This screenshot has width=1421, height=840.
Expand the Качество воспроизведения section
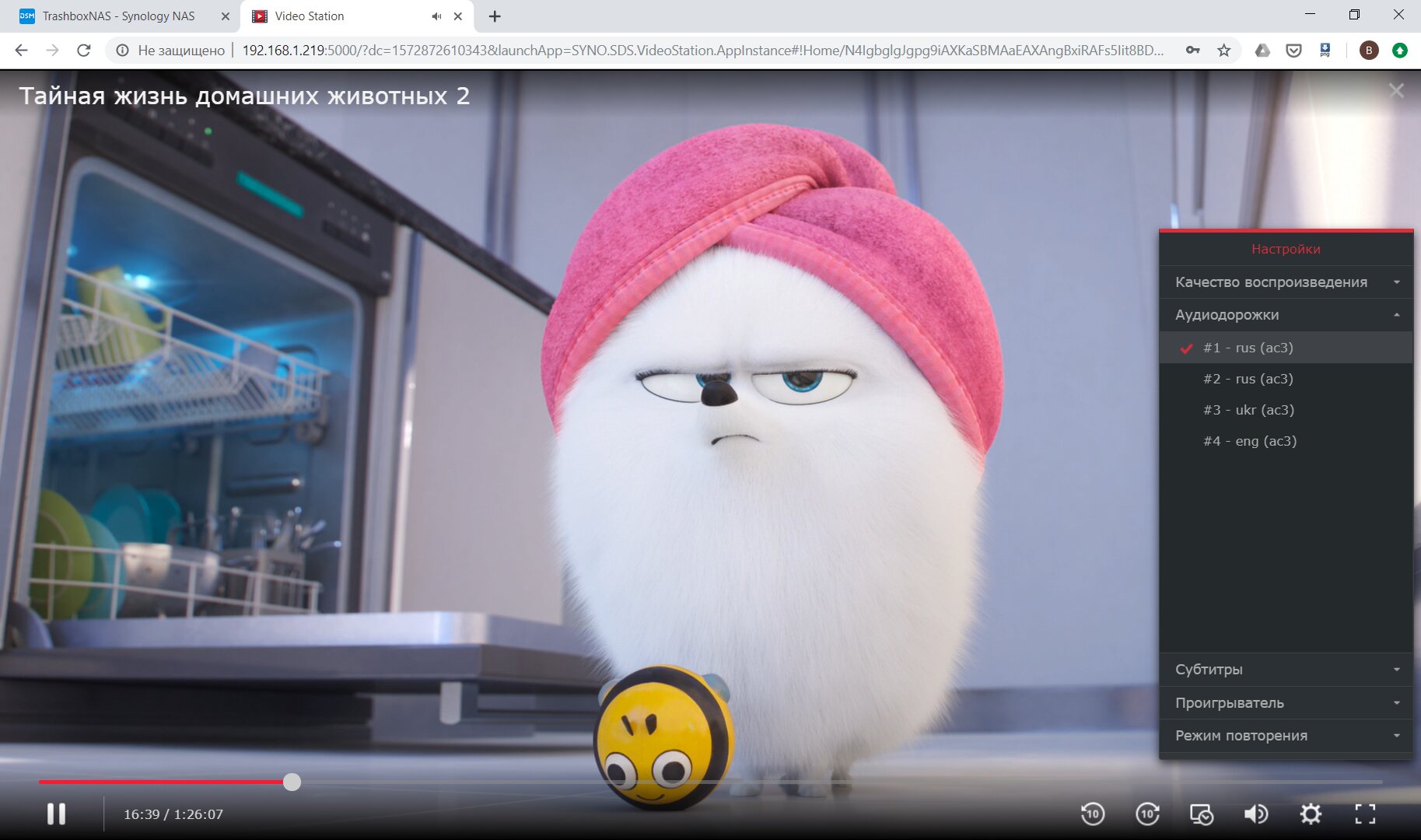[x=1286, y=282]
